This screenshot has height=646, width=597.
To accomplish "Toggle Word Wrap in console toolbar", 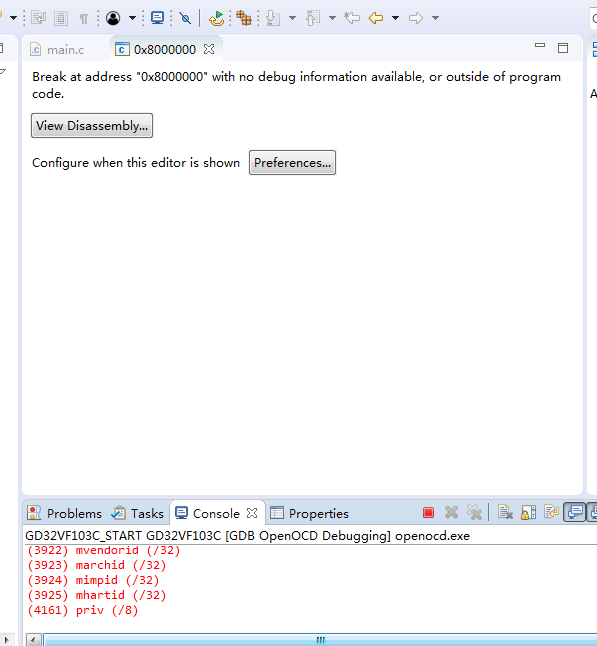I will point(551,513).
